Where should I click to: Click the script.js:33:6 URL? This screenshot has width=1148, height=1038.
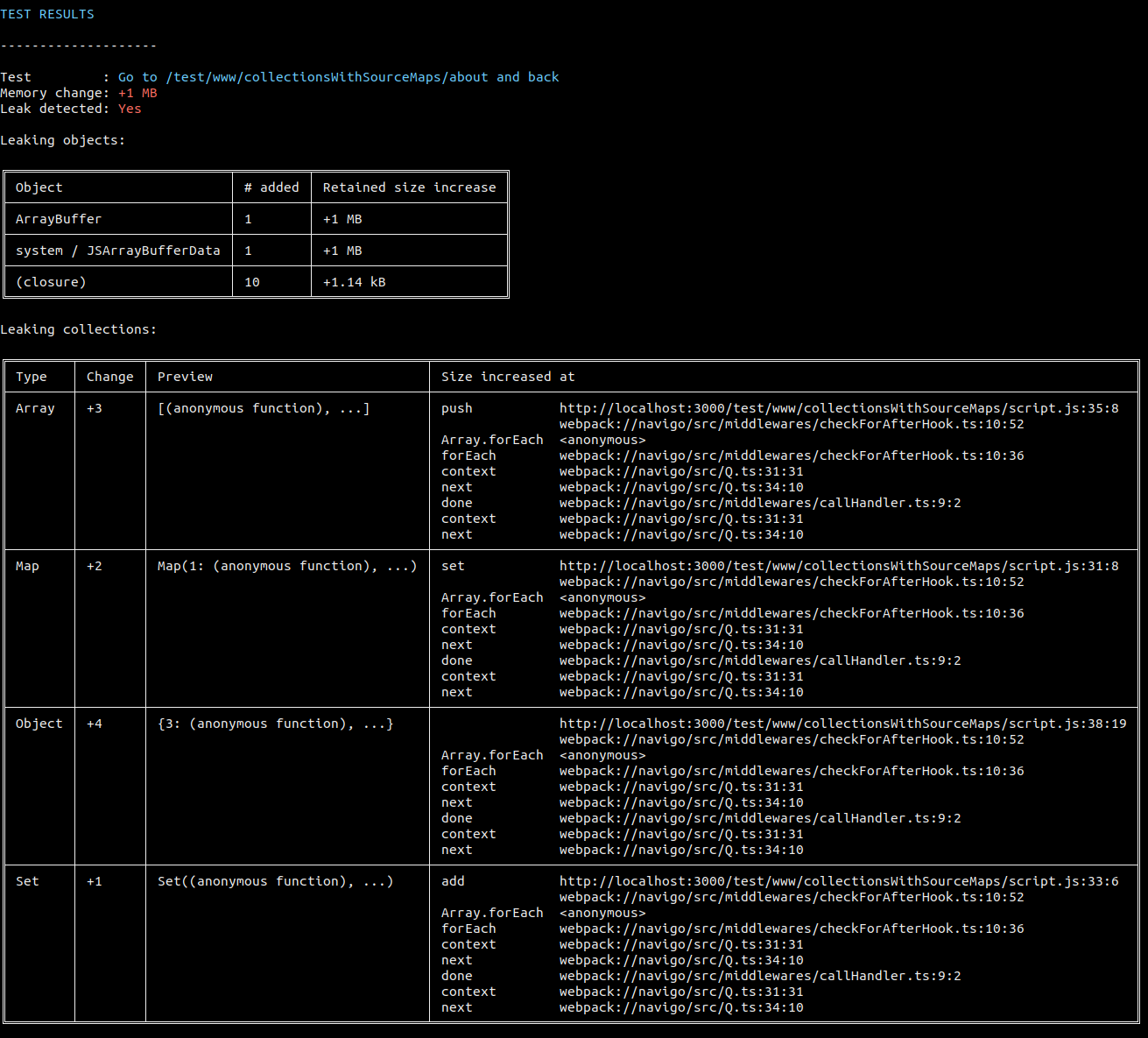coord(839,881)
